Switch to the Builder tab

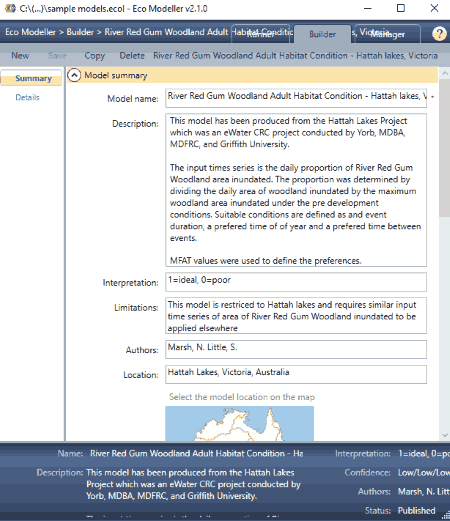point(322,34)
